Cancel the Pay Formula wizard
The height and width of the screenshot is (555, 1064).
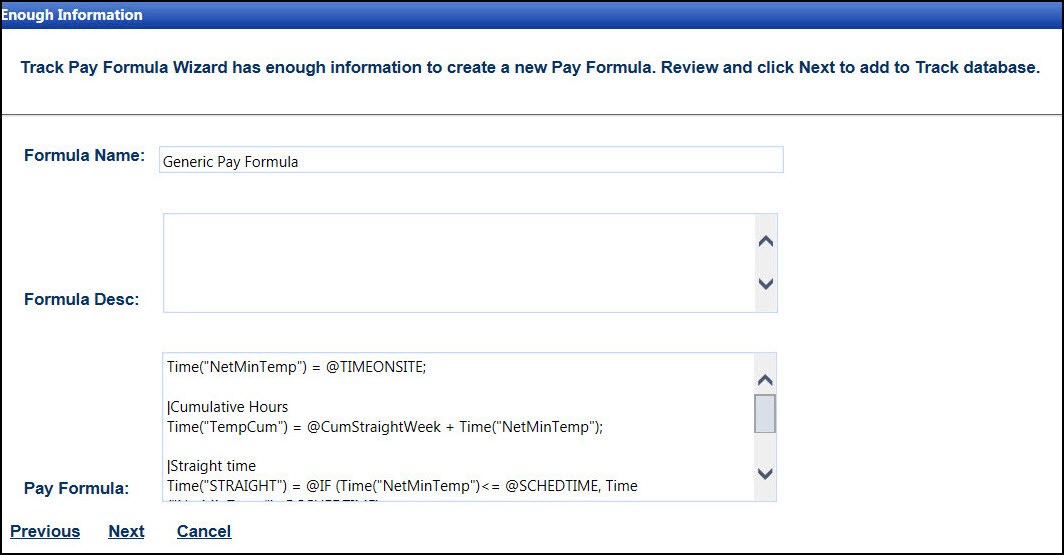tap(204, 531)
